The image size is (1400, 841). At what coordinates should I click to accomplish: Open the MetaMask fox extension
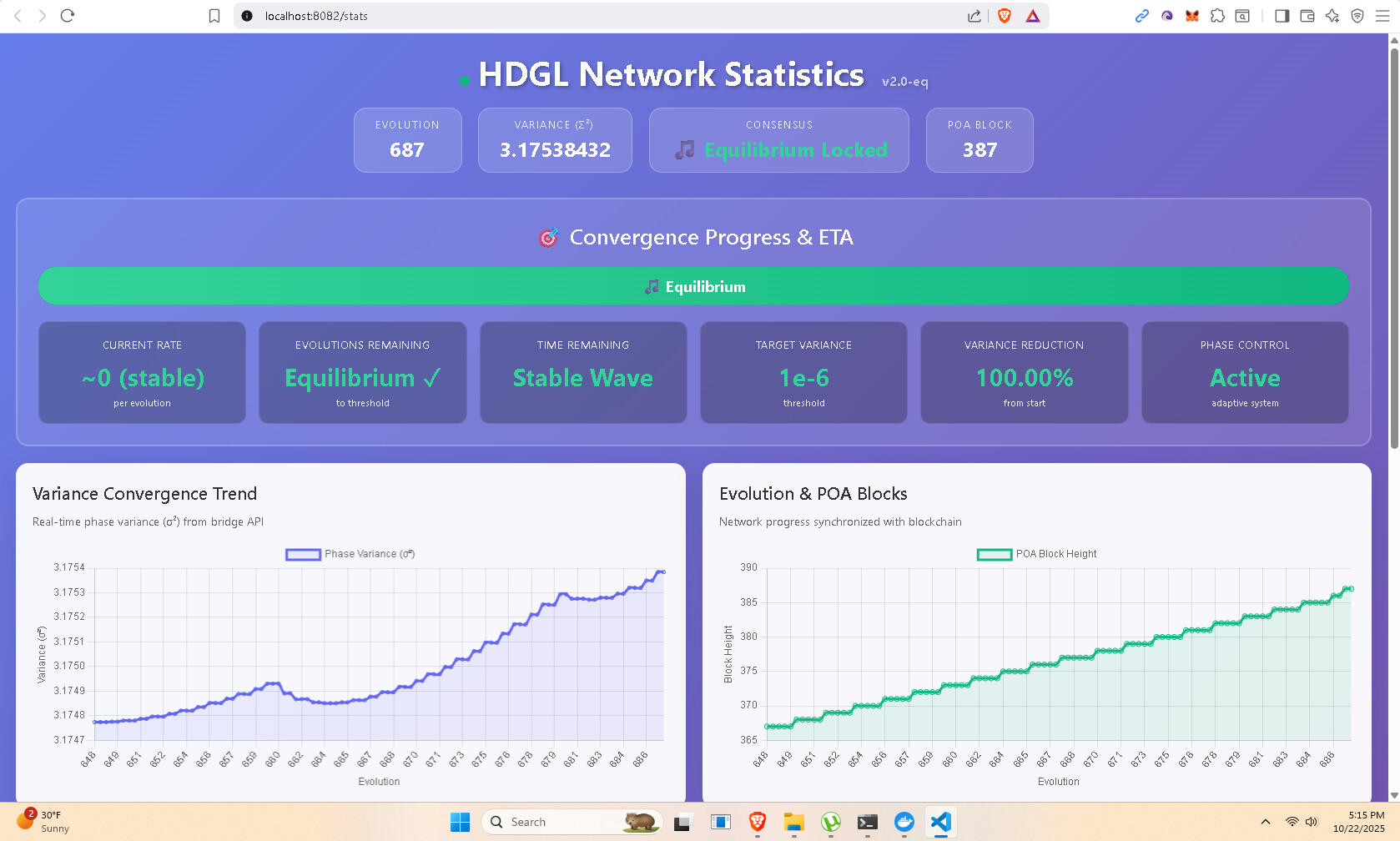pyautogui.click(x=1192, y=16)
